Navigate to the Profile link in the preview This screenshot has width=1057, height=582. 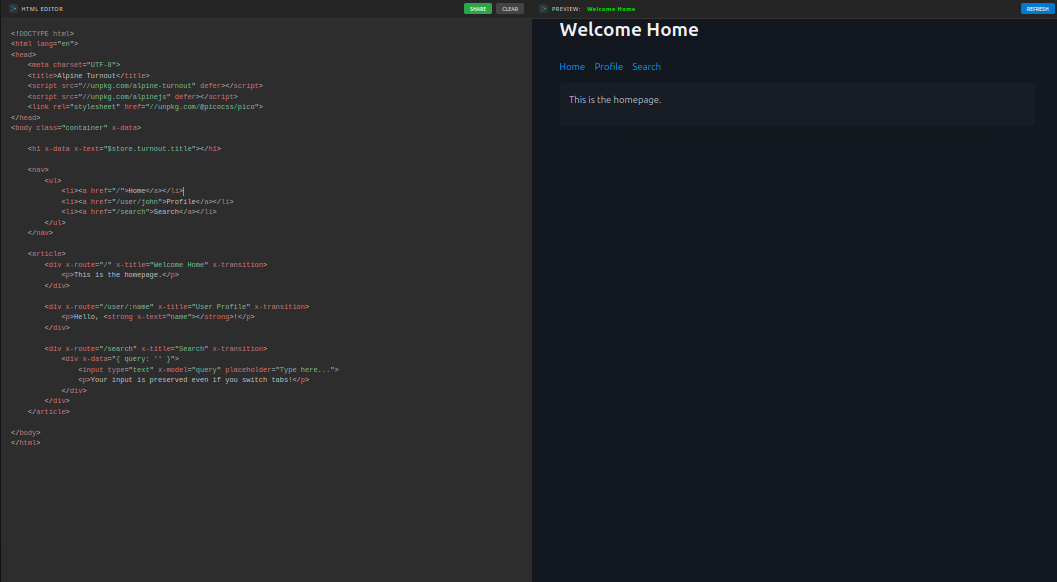(608, 67)
